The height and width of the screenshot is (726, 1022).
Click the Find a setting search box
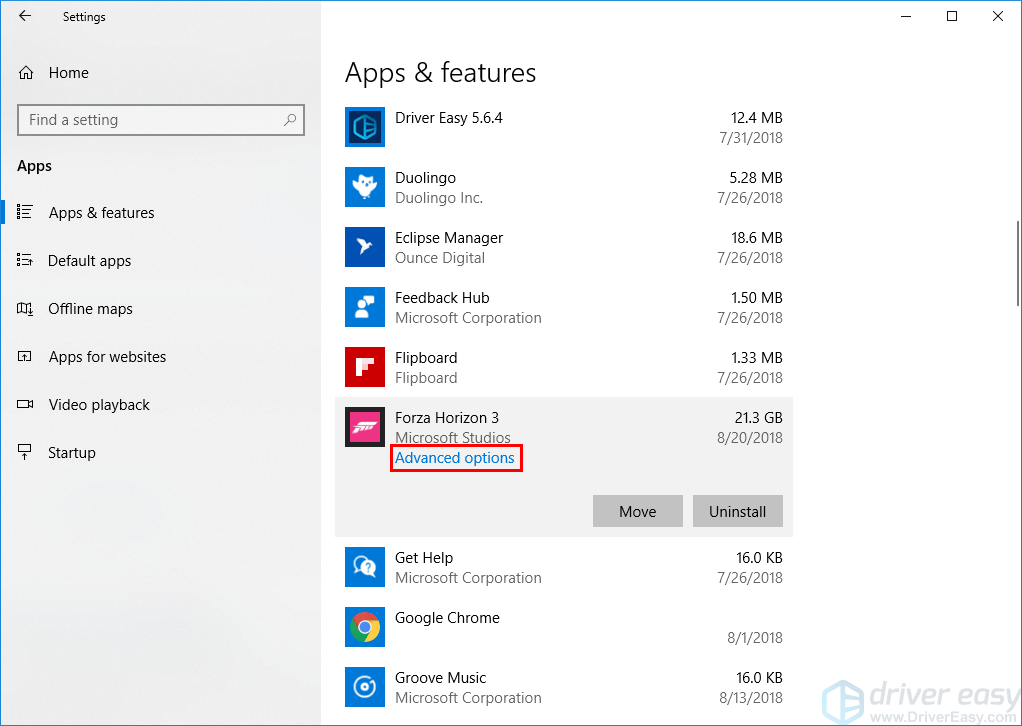(150, 120)
